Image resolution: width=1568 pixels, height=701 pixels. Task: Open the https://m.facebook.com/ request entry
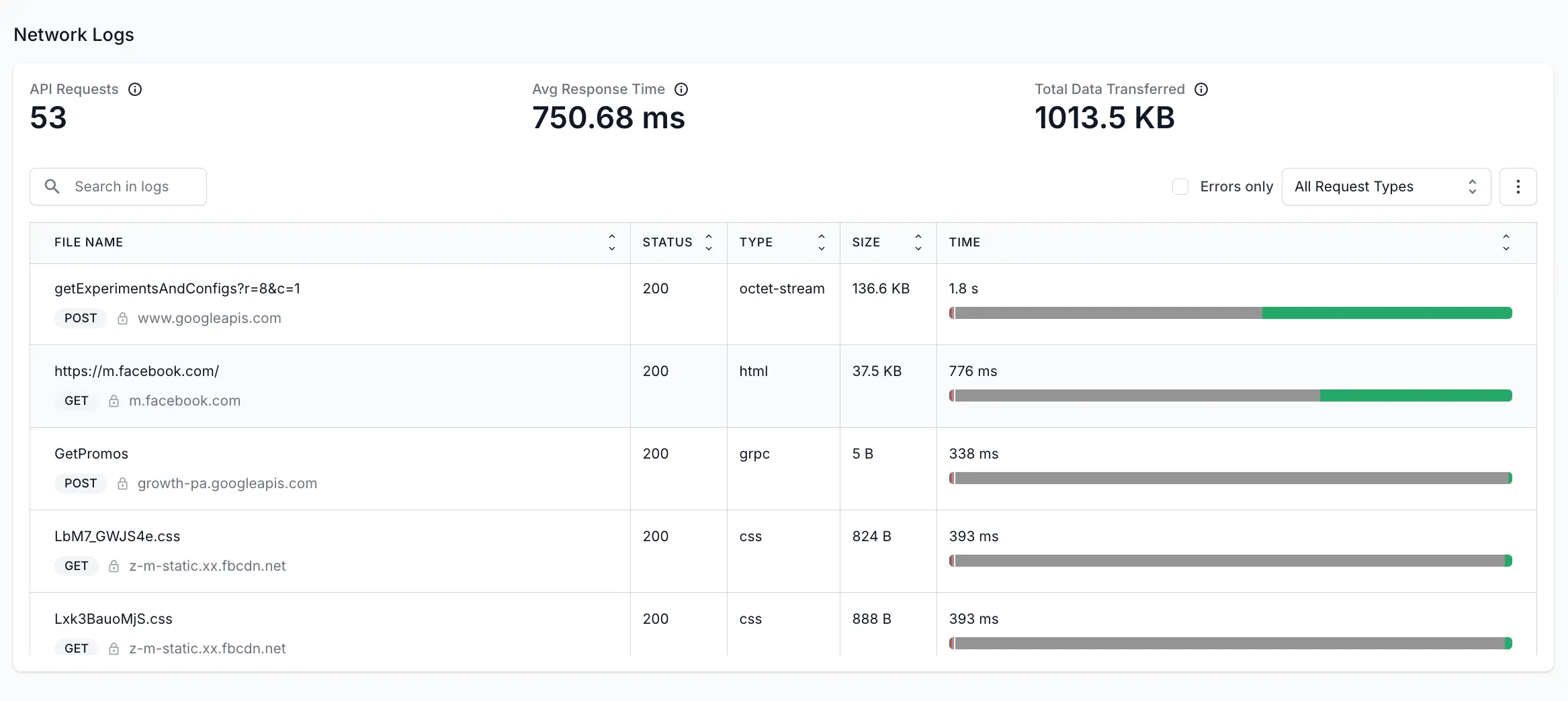[x=137, y=371]
